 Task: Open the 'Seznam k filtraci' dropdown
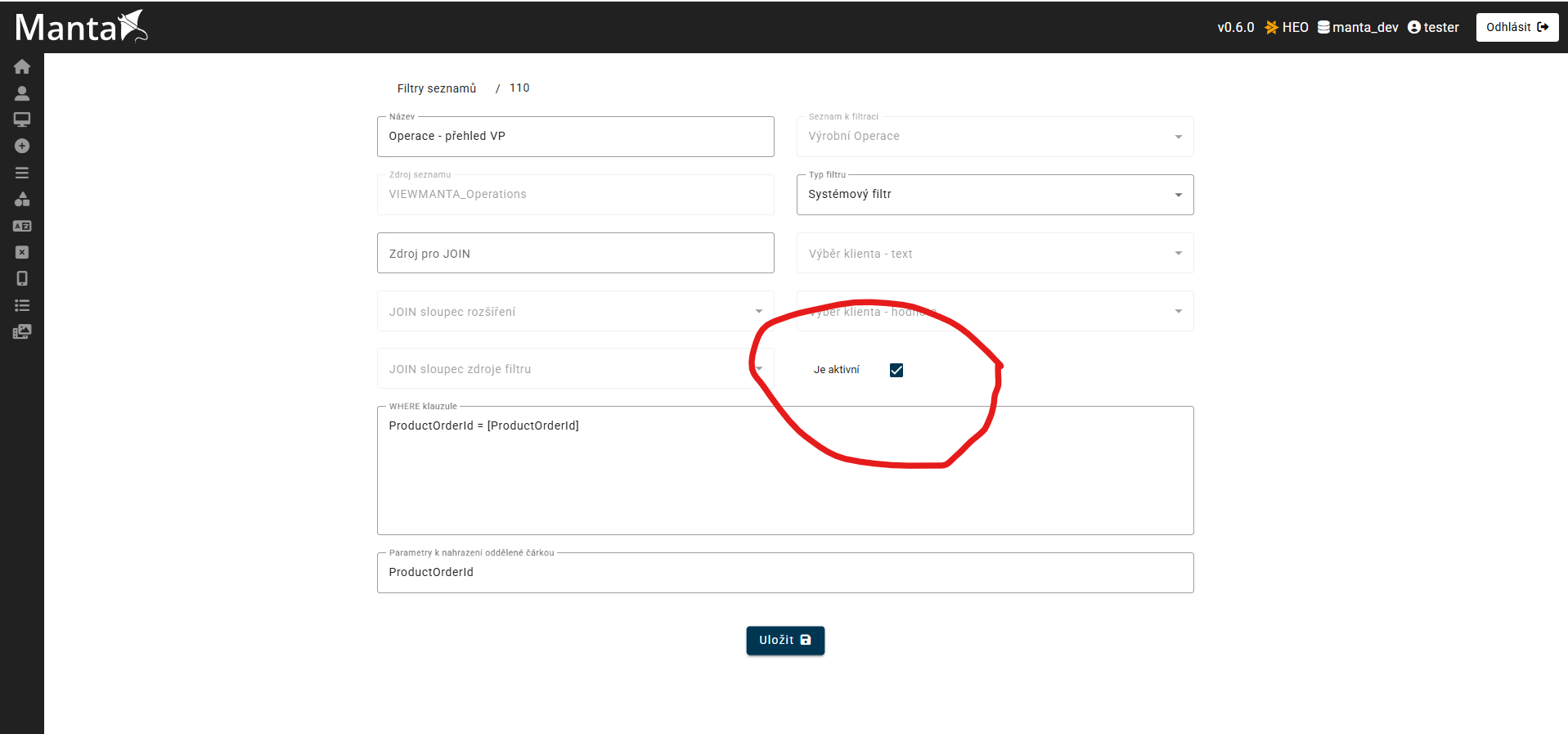coord(994,137)
